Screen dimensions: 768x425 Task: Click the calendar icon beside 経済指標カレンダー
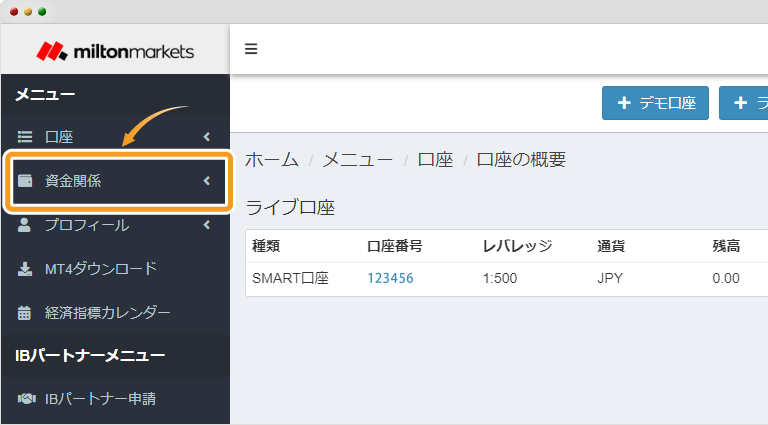pyautogui.click(x=25, y=313)
